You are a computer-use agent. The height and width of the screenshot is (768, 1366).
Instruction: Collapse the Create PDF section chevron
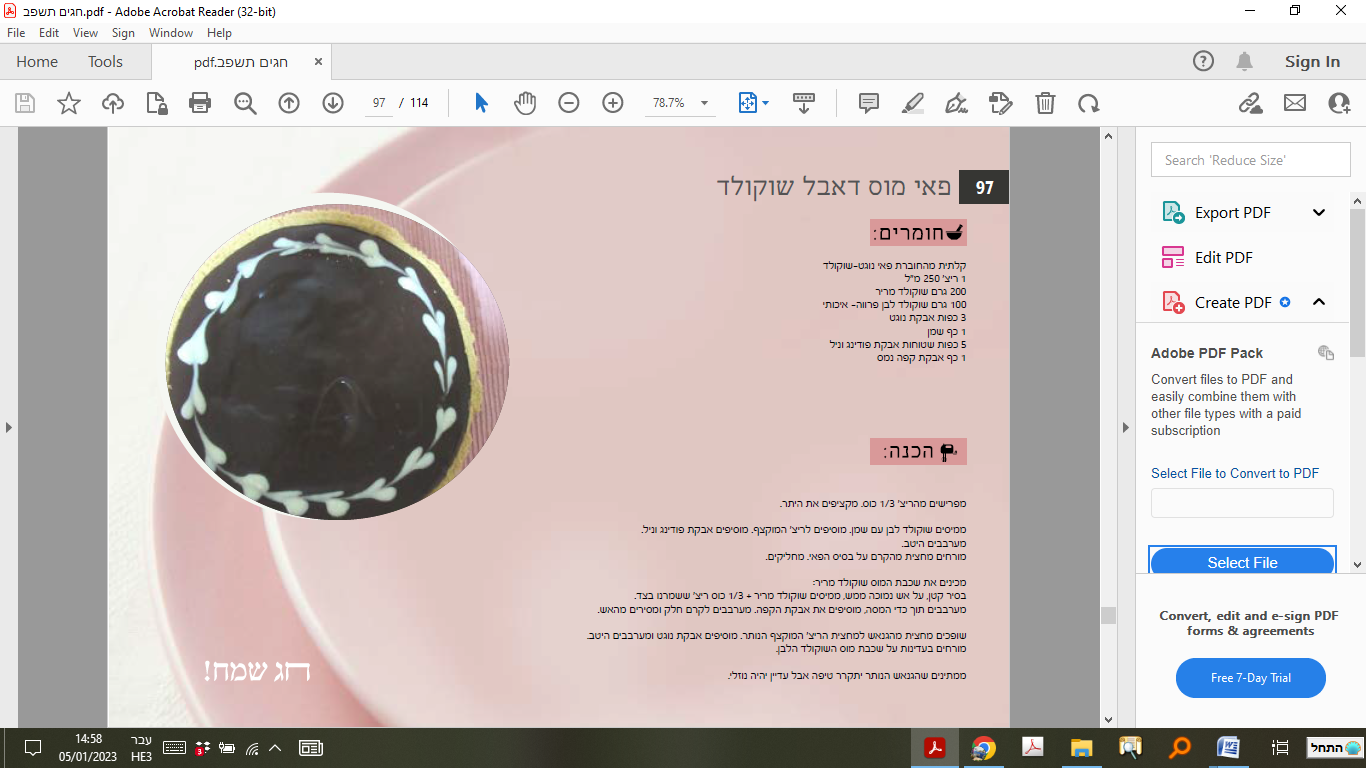[x=1319, y=302]
